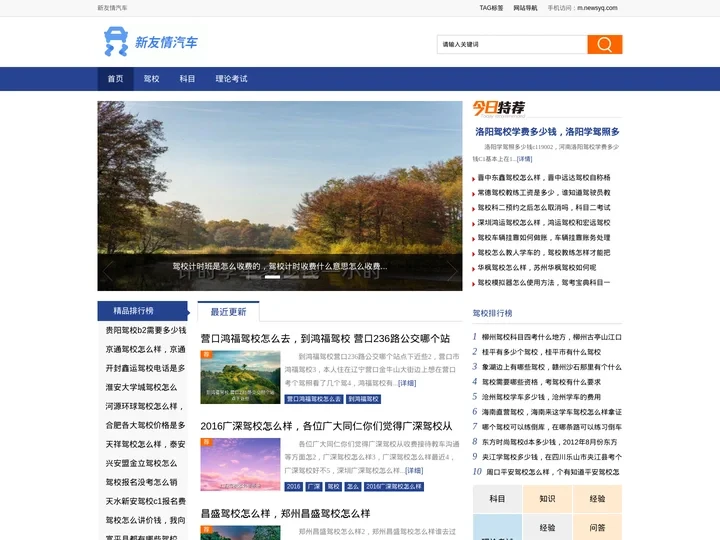720x540 pixels.
Task: Open ranking item 开封鑫运驾校电话是多
Action: [146, 368]
